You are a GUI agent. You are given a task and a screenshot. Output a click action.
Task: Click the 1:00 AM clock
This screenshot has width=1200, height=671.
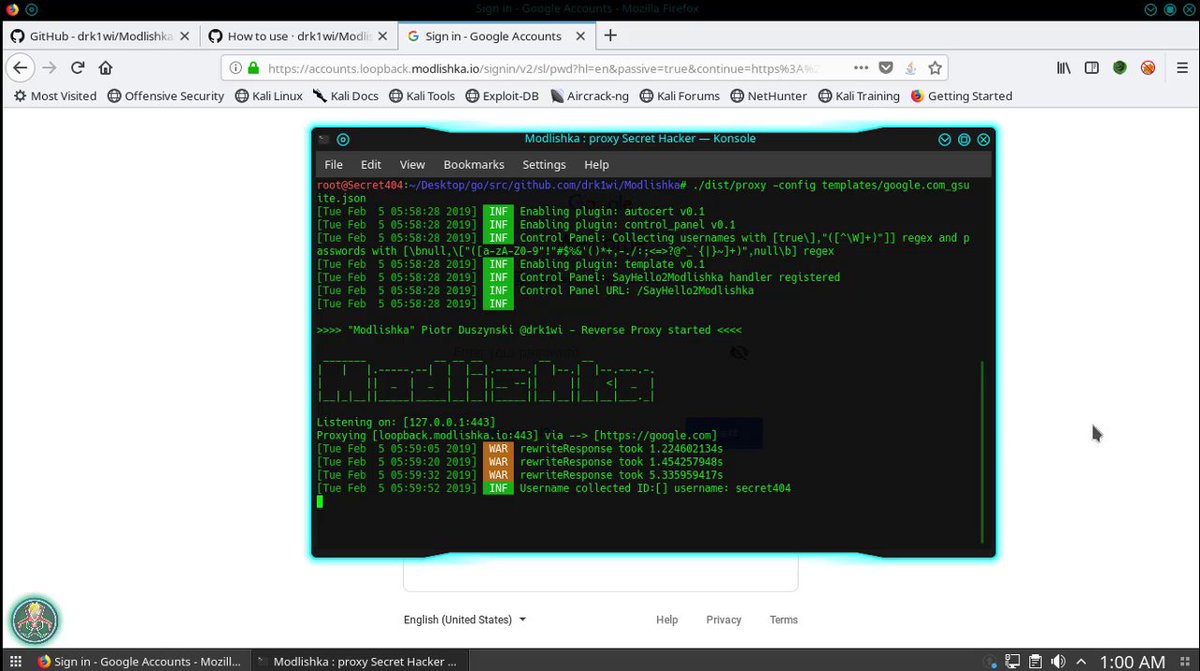(1132, 661)
